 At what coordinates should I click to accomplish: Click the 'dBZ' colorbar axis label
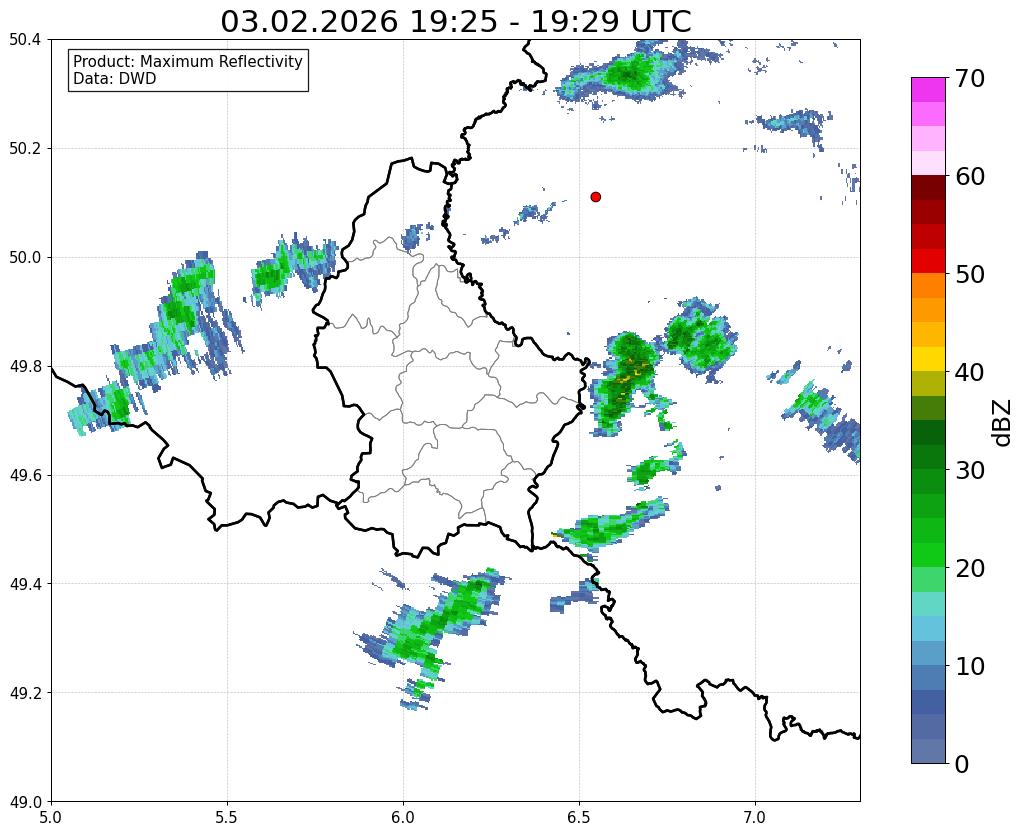(x=1003, y=423)
